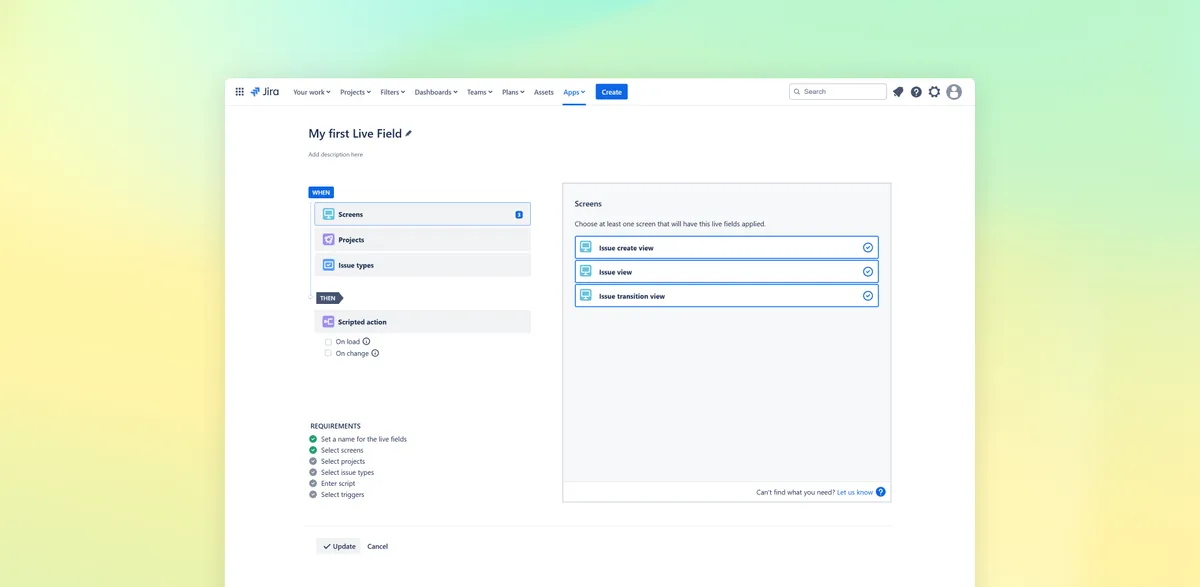The width and height of the screenshot is (1200, 587).
Task: Click the Issue types row icon
Action: point(328,265)
